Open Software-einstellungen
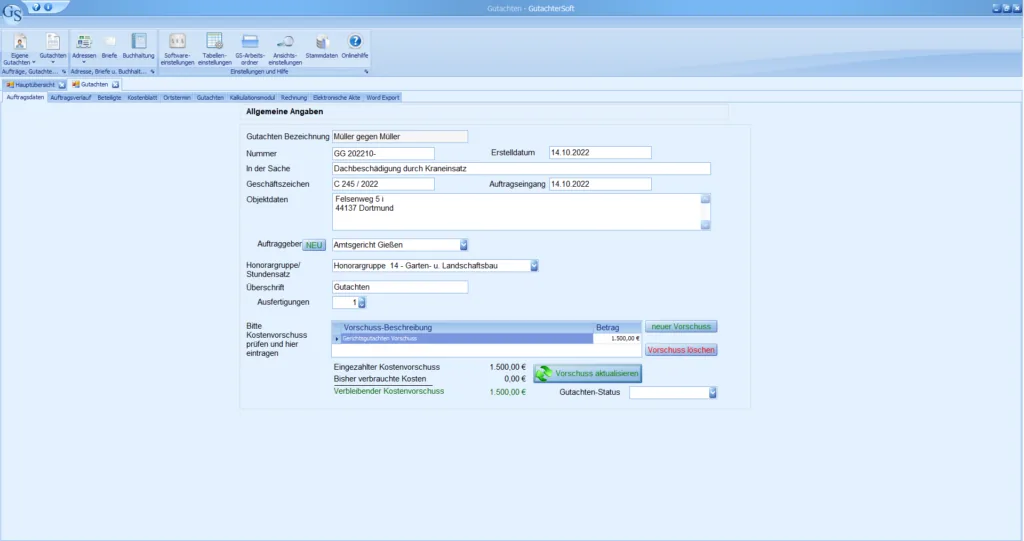This screenshot has height=541, width=1024. [x=177, y=49]
